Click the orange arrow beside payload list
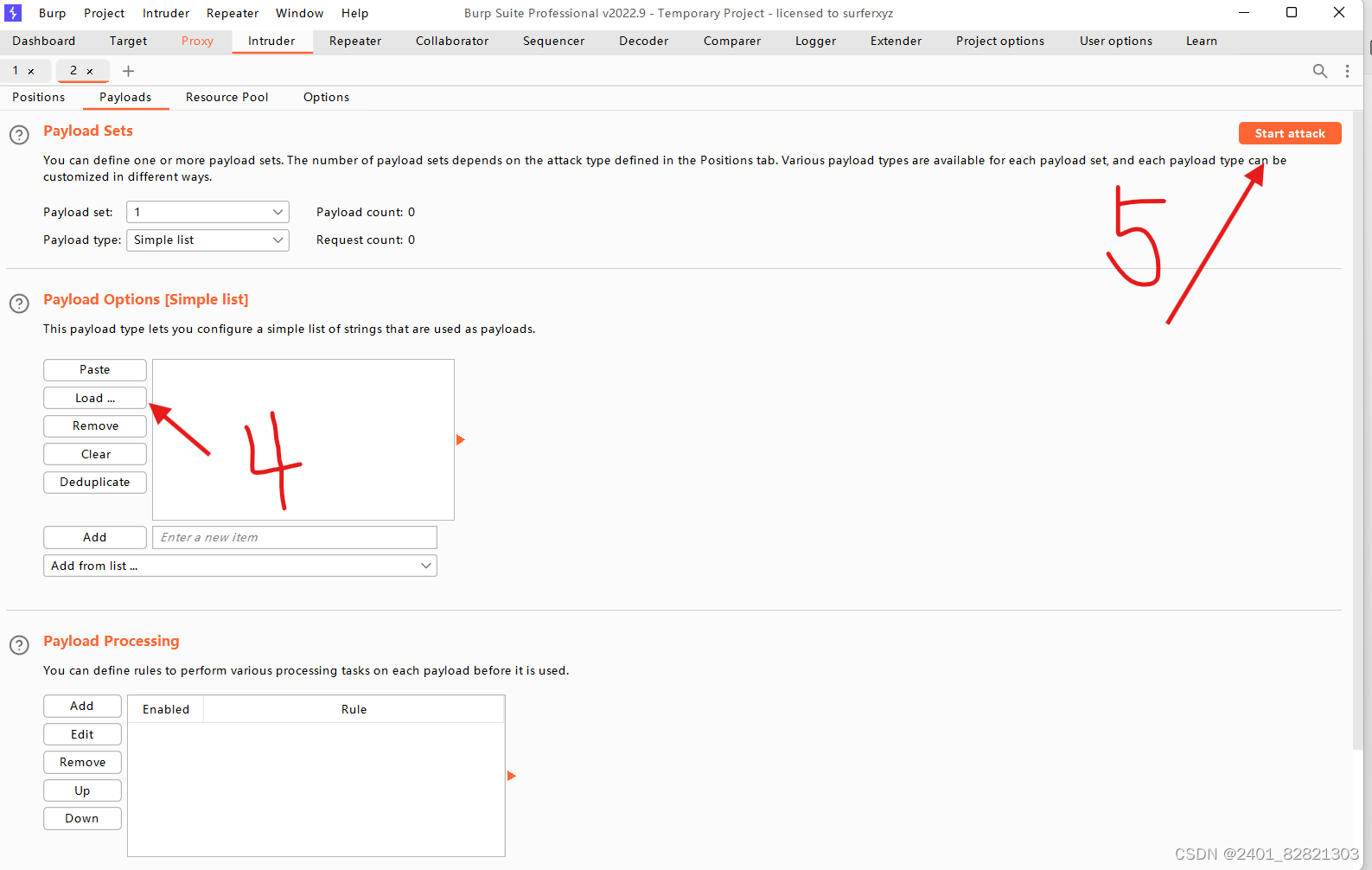The image size is (1372, 870). pyautogui.click(x=460, y=439)
